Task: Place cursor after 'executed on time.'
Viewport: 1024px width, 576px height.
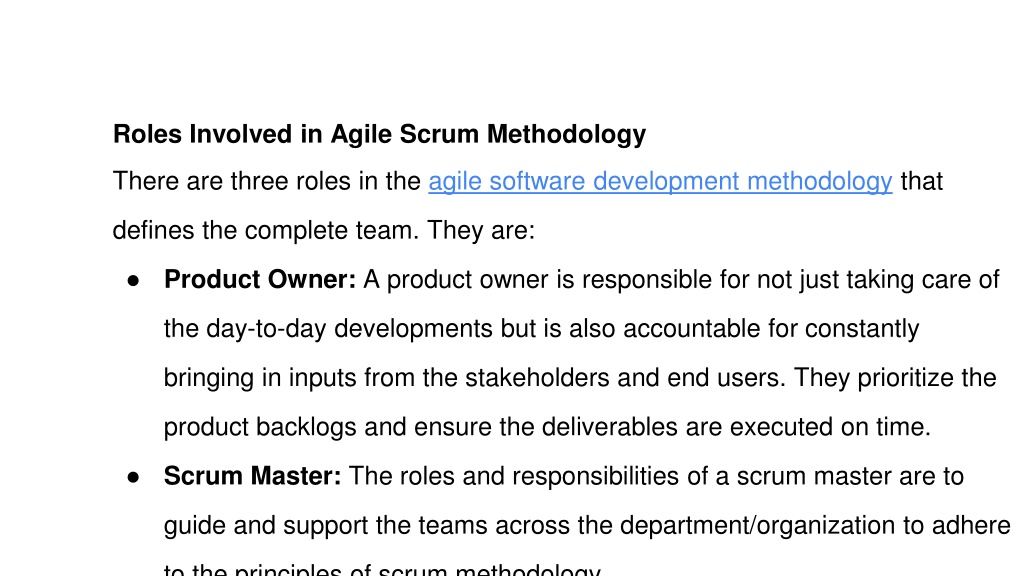Action: (x=932, y=427)
